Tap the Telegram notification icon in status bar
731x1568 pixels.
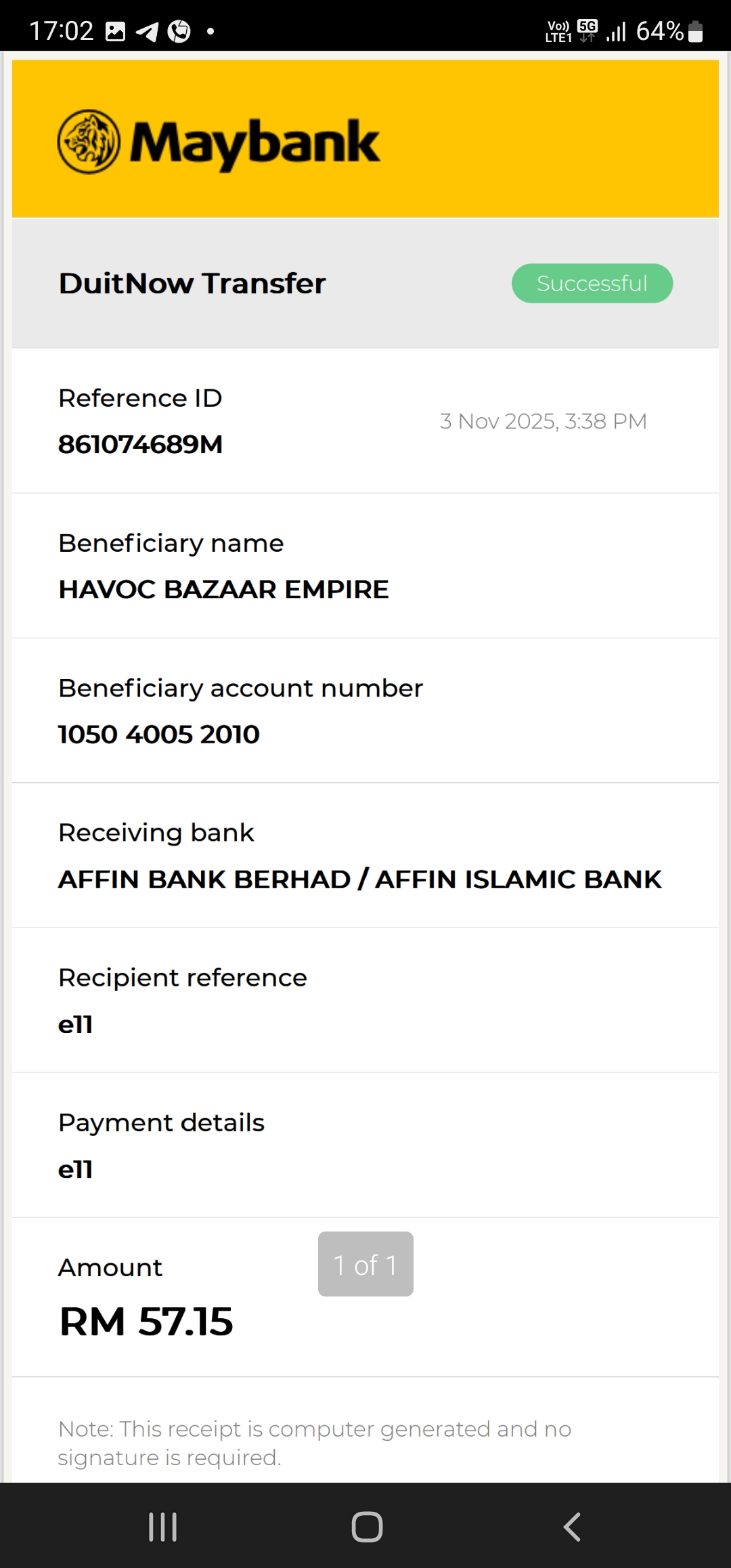(x=147, y=31)
